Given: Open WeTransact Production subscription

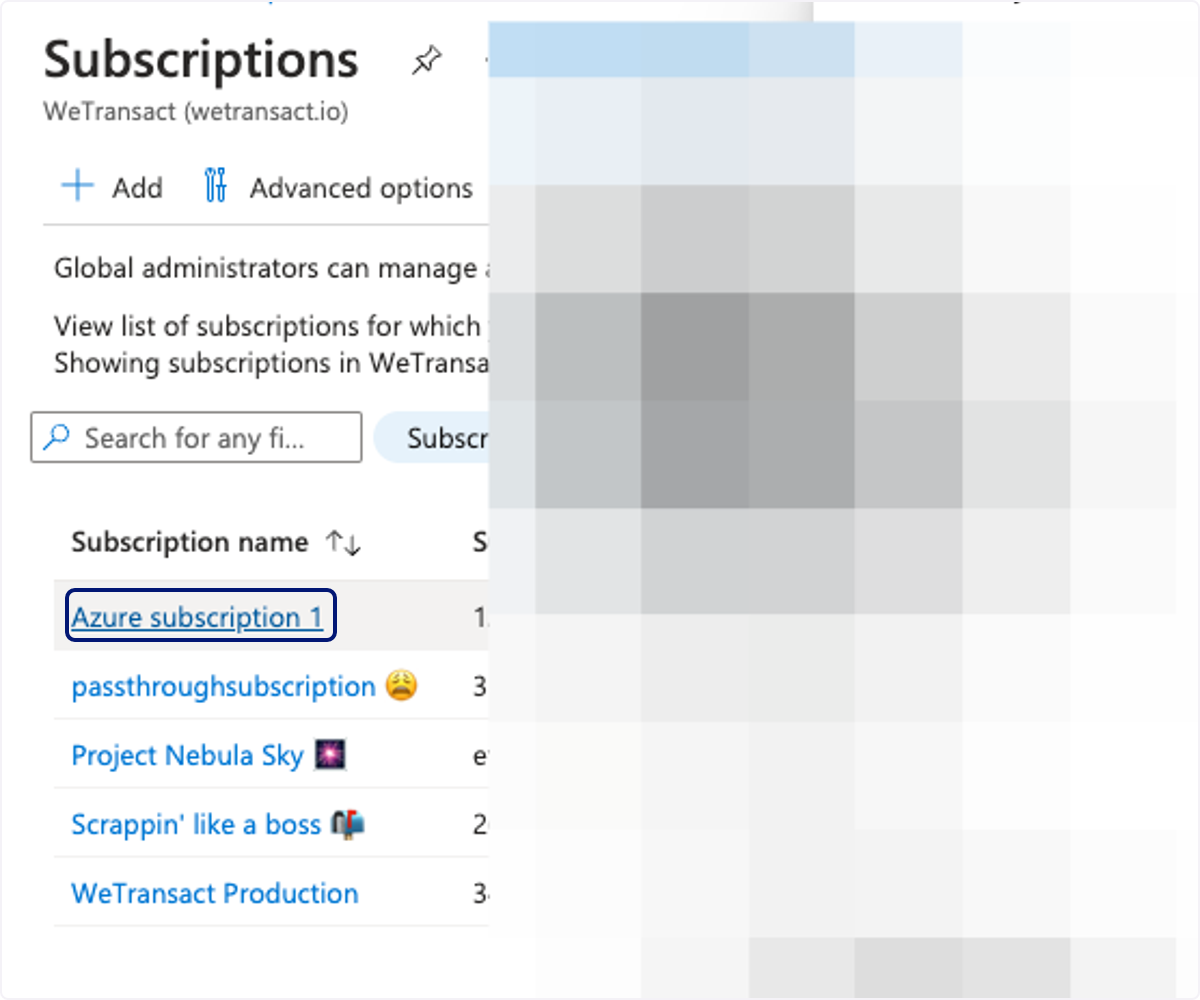Looking at the screenshot, I should 215,893.
